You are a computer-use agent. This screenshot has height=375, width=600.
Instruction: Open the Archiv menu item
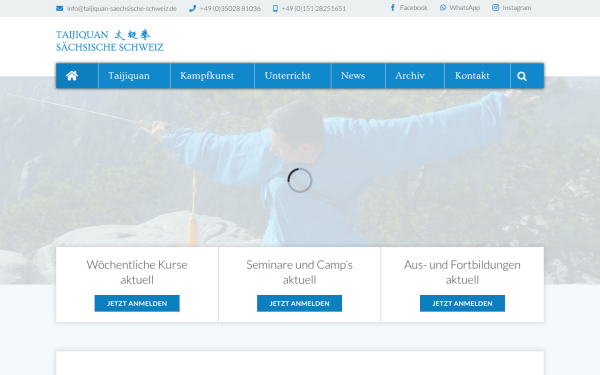[410, 76]
